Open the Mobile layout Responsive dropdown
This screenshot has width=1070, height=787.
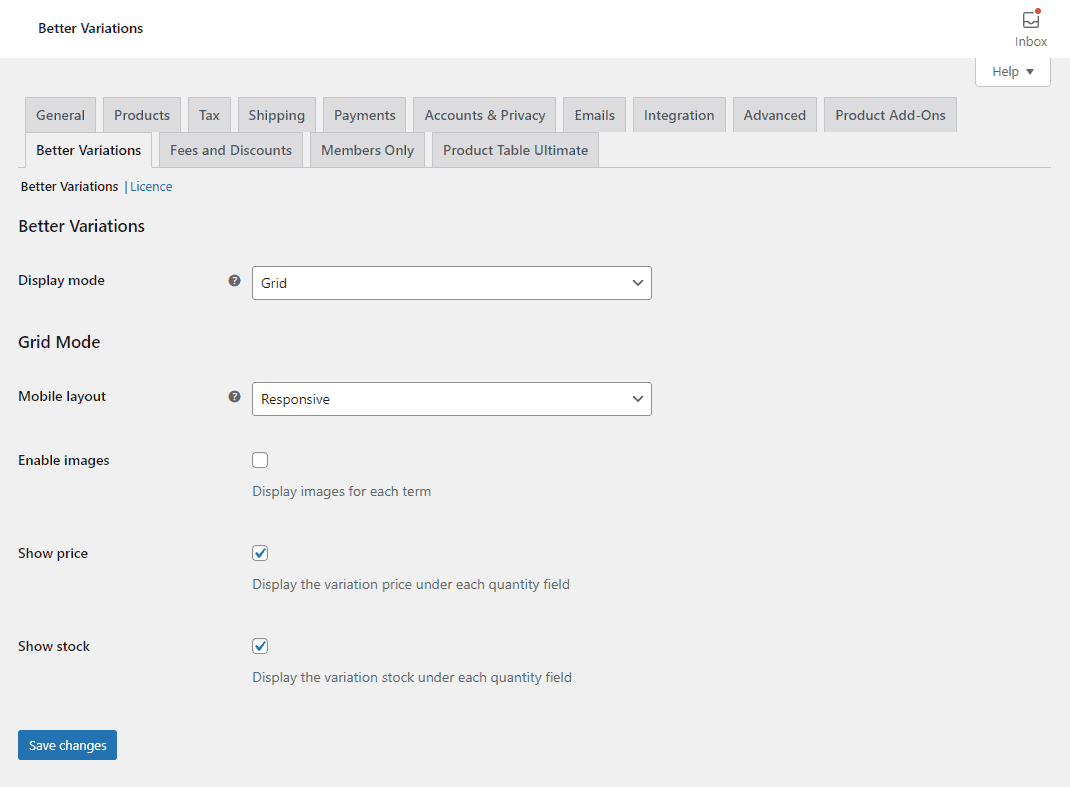pyautogui.click(x=452, y=399)
